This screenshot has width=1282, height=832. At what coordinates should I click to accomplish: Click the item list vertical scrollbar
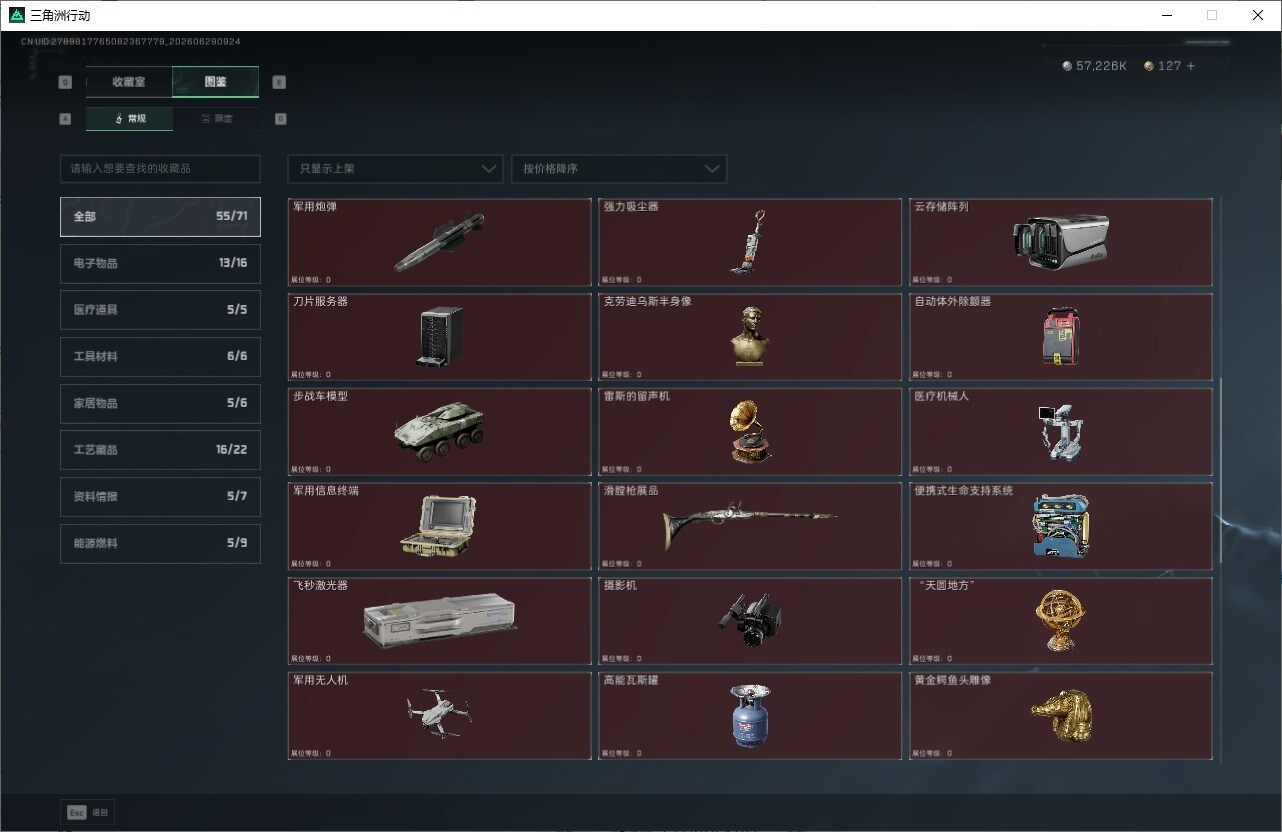tap(1219, 470)
